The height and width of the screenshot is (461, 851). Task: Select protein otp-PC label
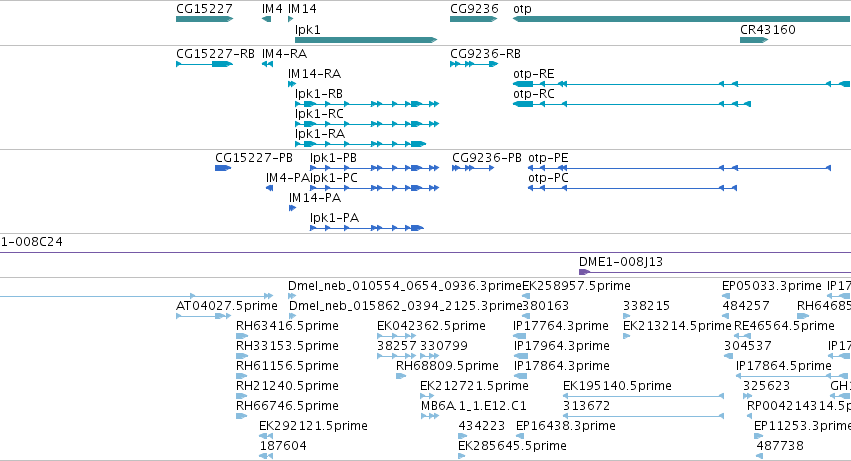pos(548,178)
